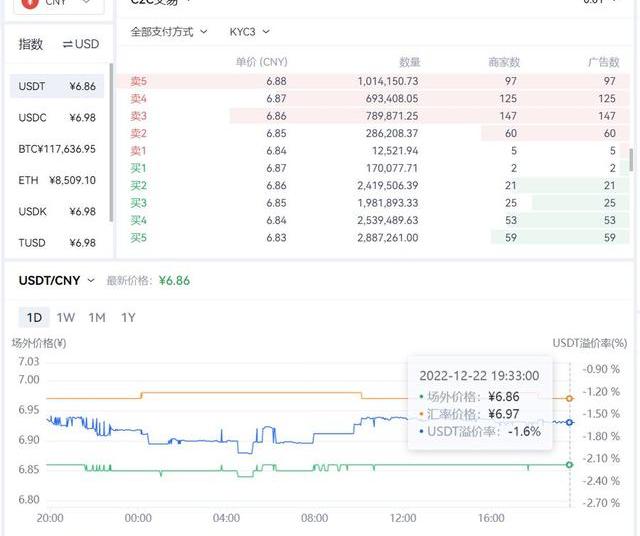Open the USDT/CNY pair selector
The width and height of the screenshot is (640, 536).
coord(56,281)
